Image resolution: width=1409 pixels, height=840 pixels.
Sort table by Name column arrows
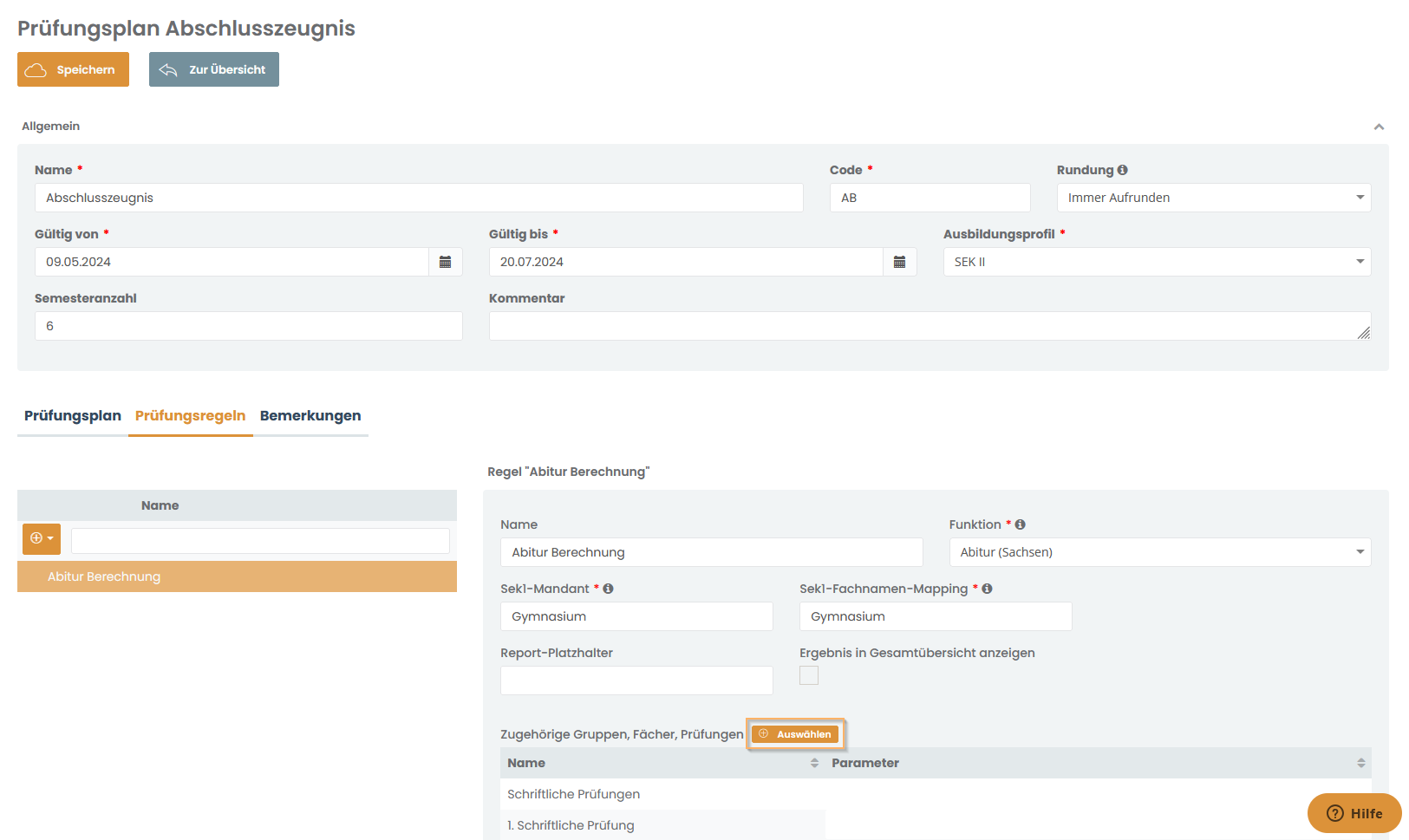point(814,763)
